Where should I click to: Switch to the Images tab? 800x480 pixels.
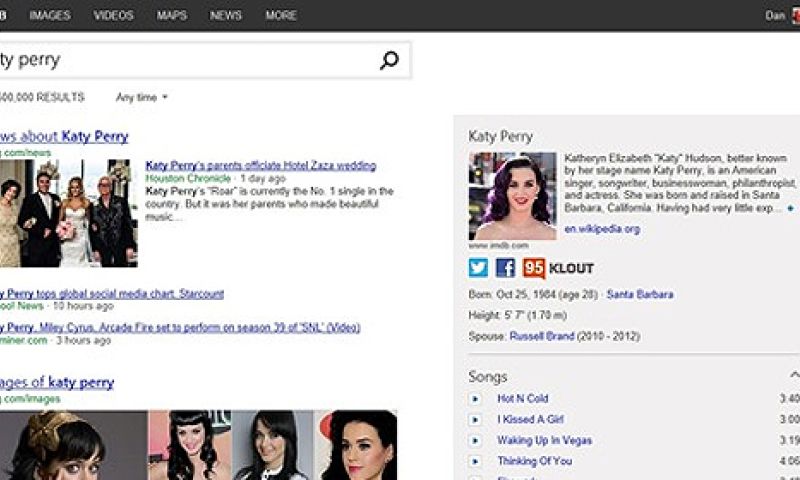tap(50, 15)
